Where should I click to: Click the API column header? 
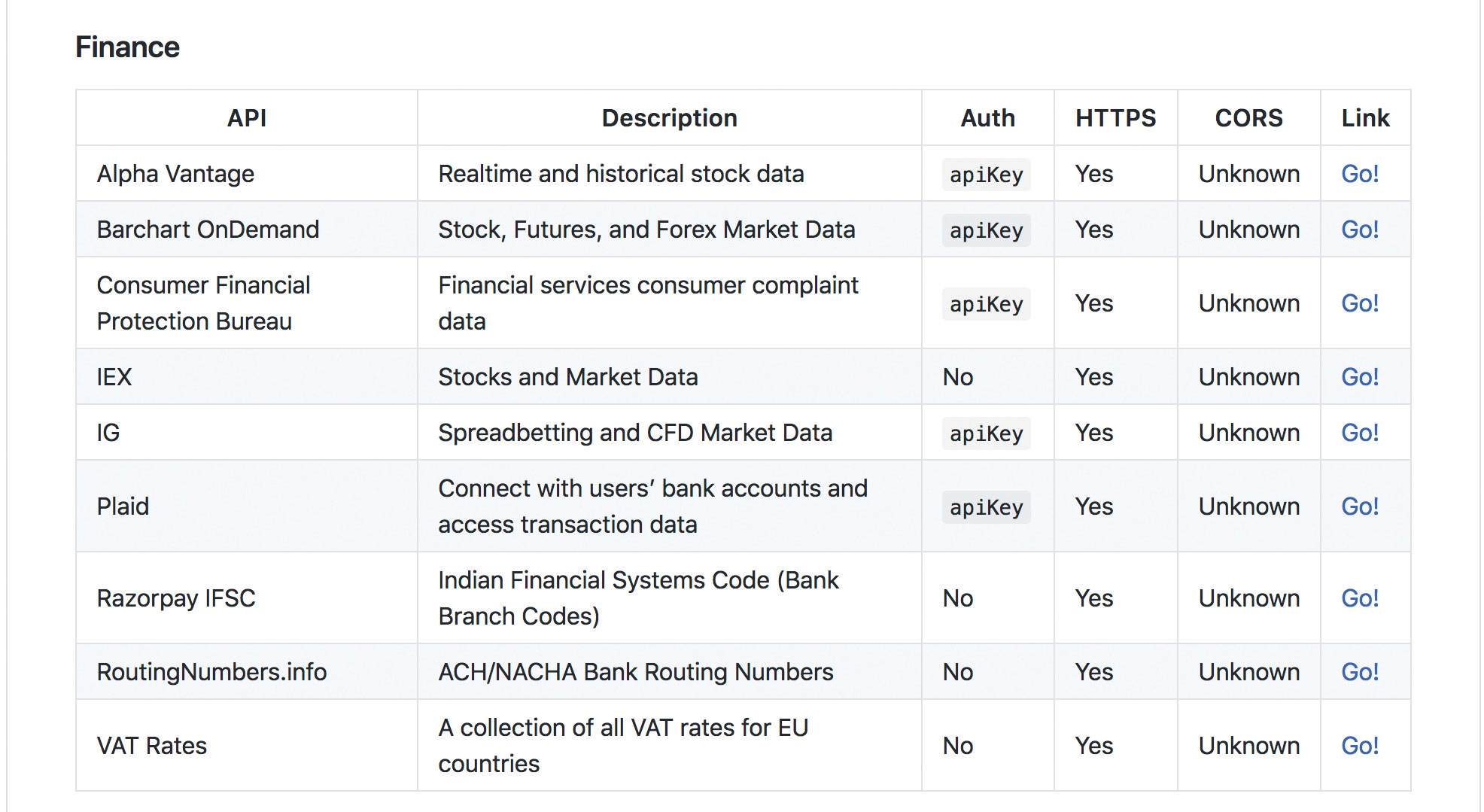coord(245,118)
